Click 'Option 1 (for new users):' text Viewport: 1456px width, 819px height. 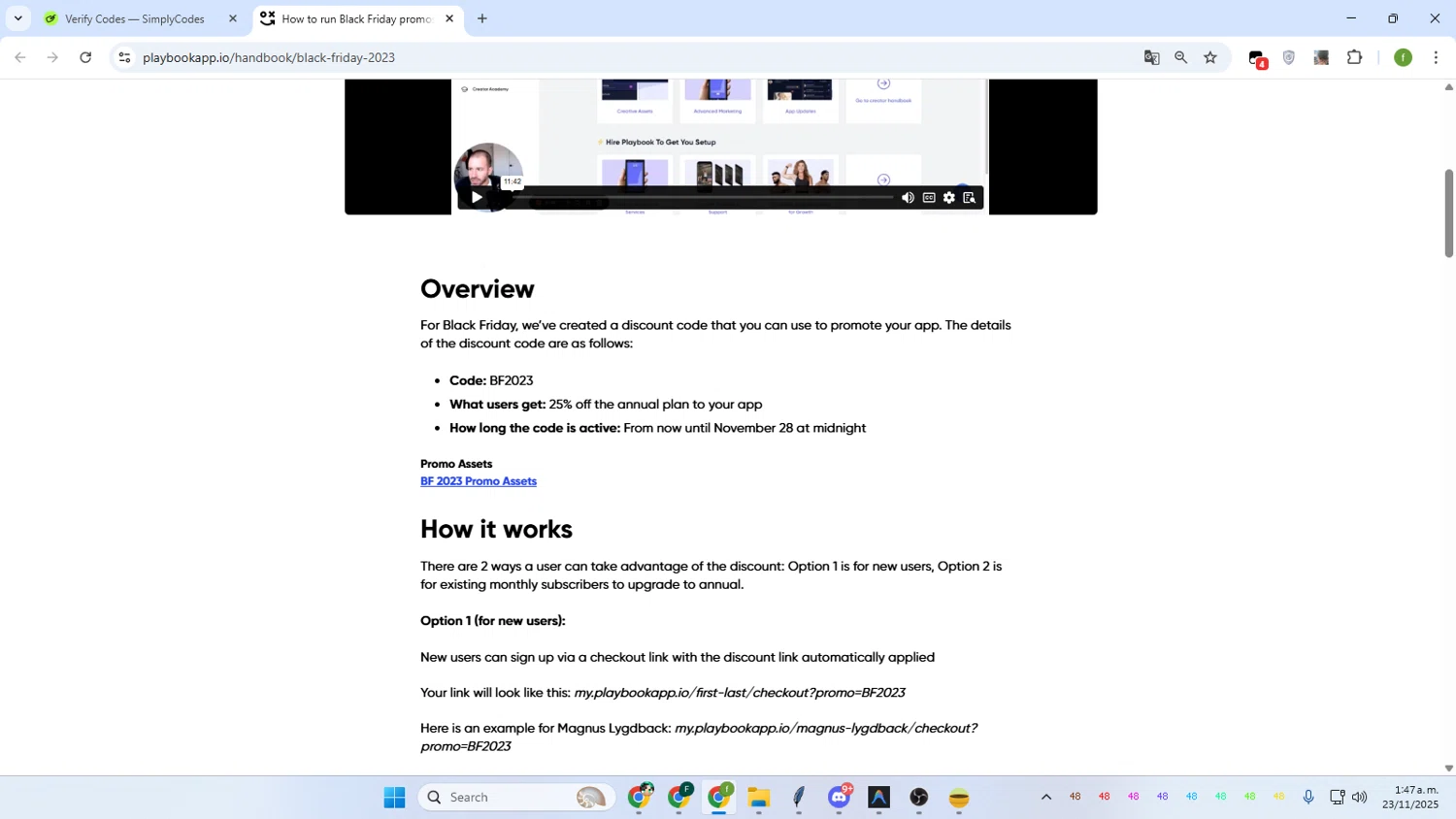(492, 620)
